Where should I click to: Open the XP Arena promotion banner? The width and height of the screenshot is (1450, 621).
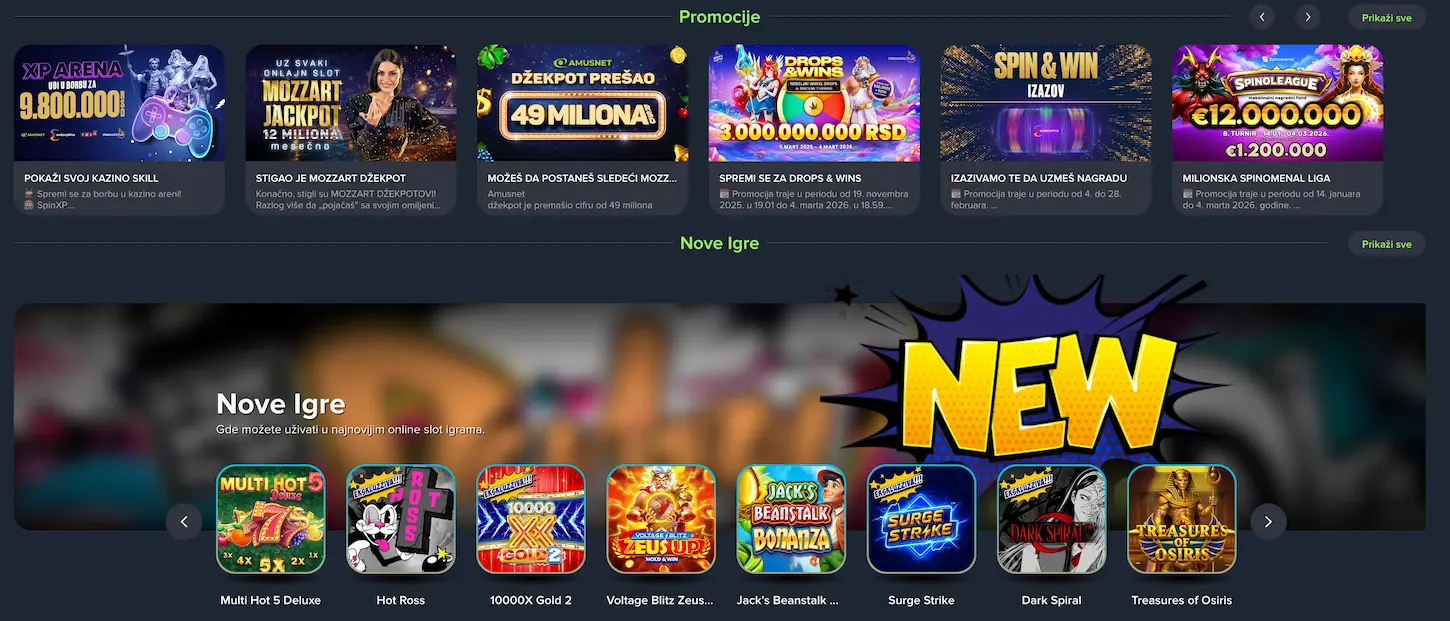(119, 102)
